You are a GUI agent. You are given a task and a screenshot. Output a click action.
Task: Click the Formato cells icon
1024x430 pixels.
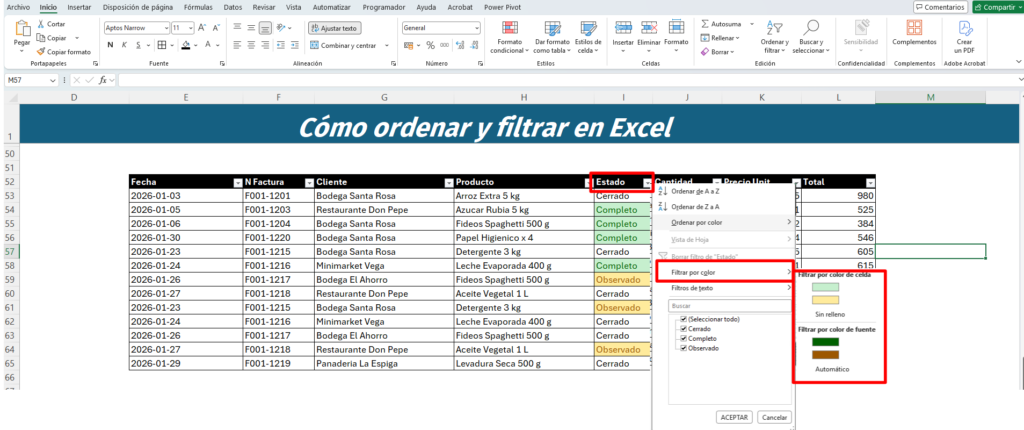[677, 27]
